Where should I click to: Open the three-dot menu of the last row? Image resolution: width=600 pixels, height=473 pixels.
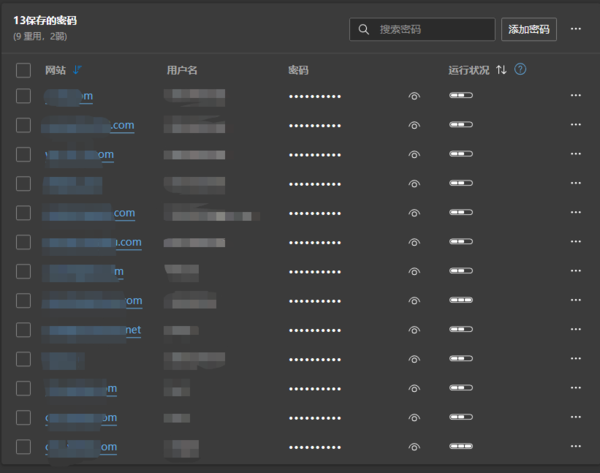[x=575, y=447]
